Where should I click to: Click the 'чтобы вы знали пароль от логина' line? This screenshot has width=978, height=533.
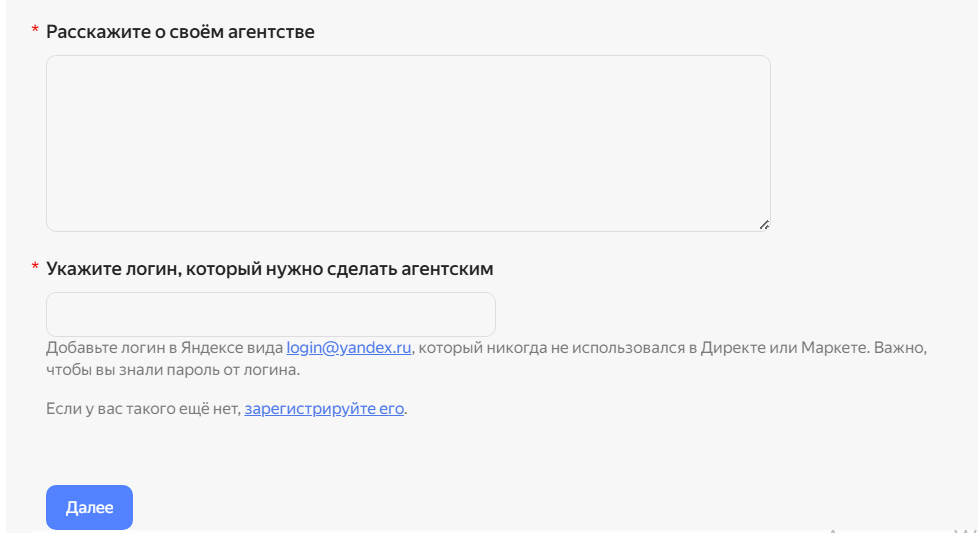click(x=173, y=370)
